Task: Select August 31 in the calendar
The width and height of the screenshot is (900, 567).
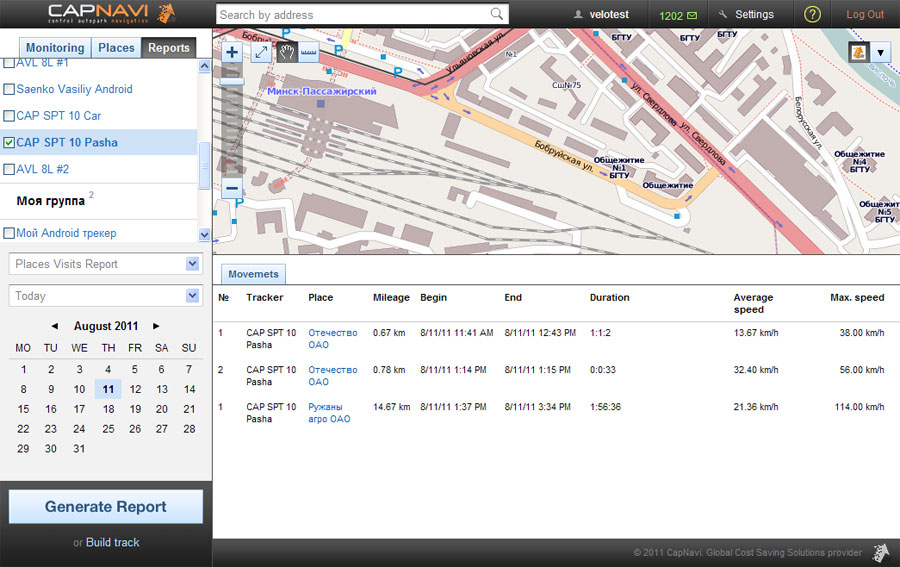Action: click(x=79, y=449)
